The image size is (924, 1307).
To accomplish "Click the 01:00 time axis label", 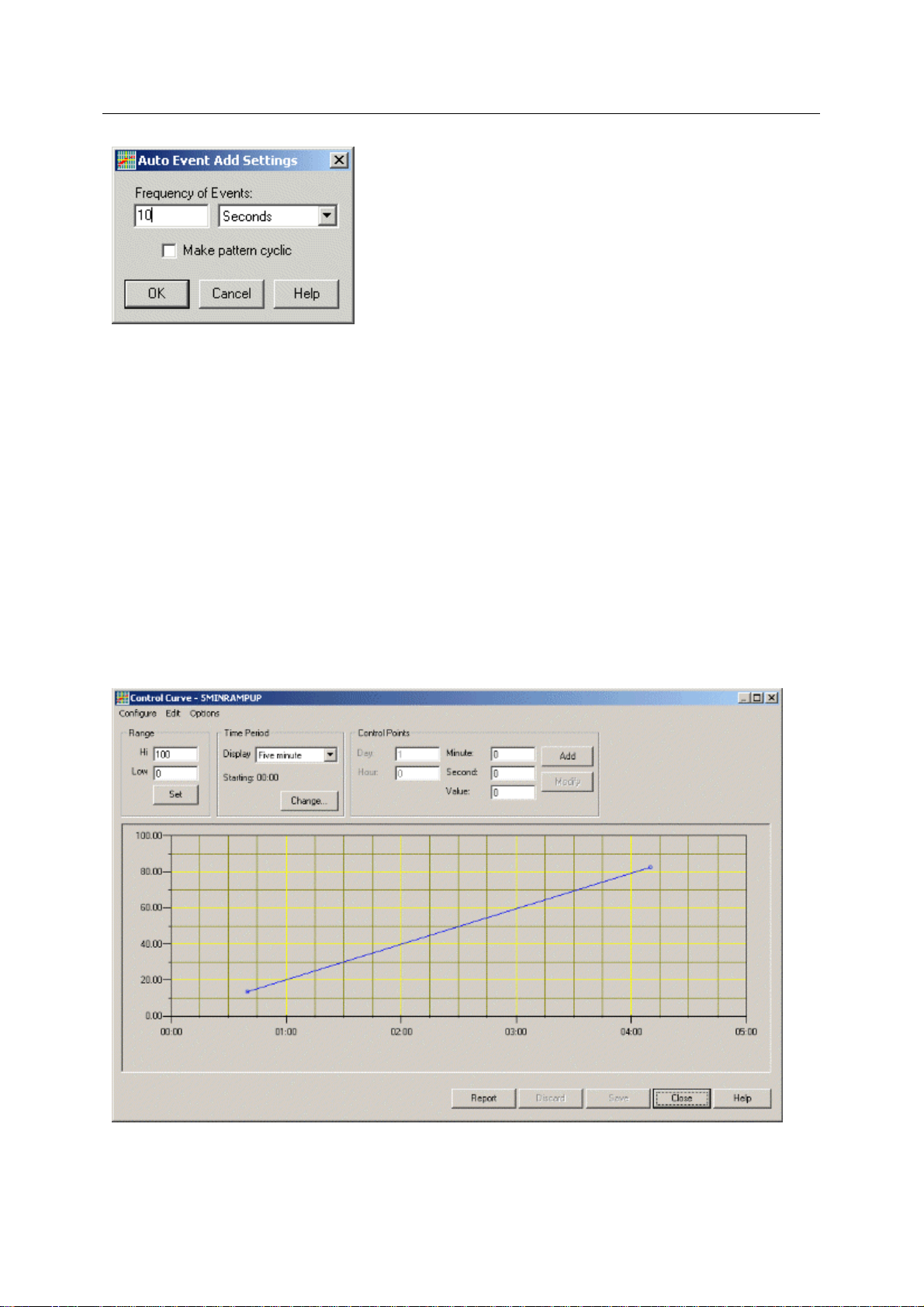I will tap(286, 1032).
